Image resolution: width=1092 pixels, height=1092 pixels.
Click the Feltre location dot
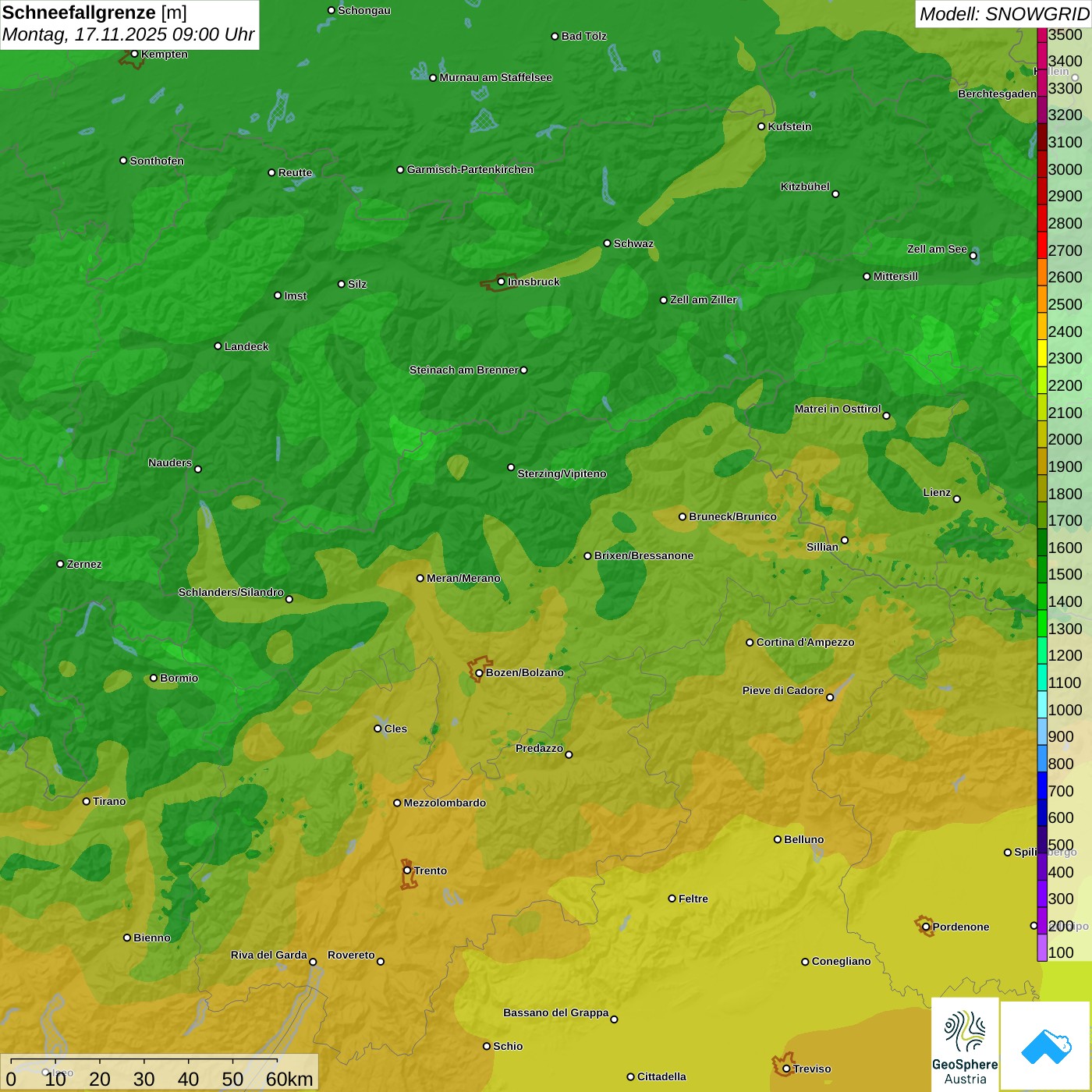(x=672, y=899)
